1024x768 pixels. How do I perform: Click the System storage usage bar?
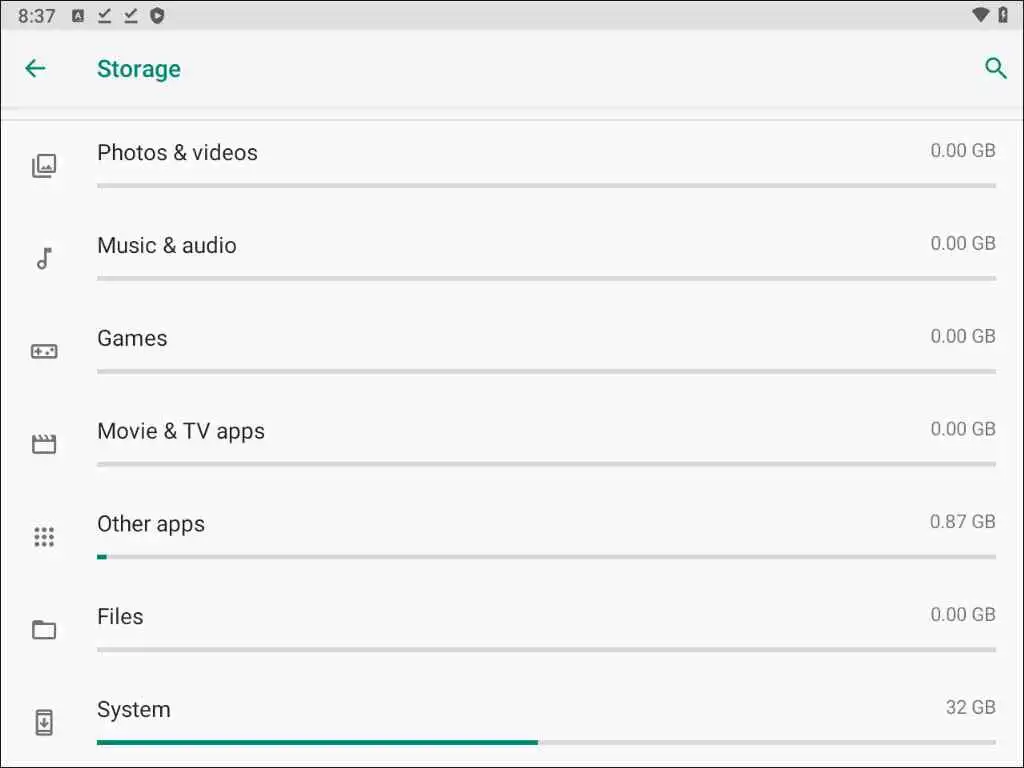tap(546, 742)
